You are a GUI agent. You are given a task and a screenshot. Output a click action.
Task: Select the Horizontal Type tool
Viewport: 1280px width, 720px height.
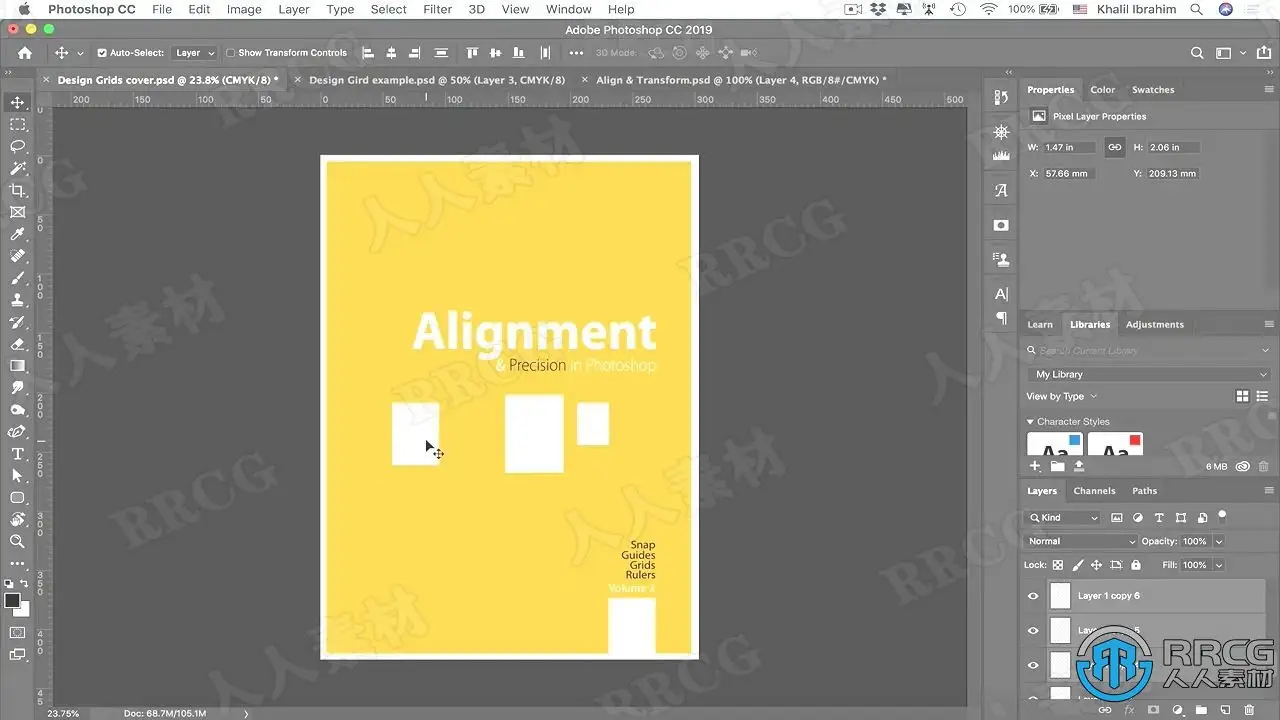coord(17,454)
